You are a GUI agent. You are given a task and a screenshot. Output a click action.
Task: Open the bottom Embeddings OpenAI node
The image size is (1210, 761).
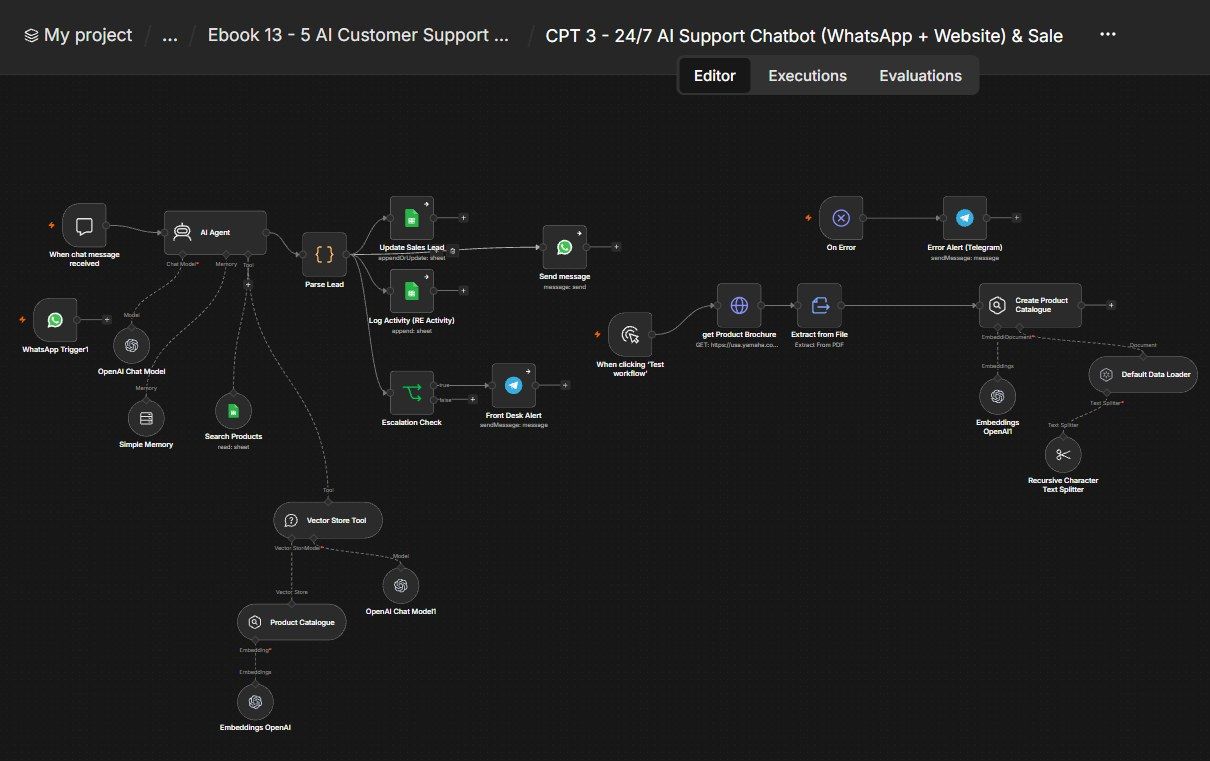[x=255, y=702]
